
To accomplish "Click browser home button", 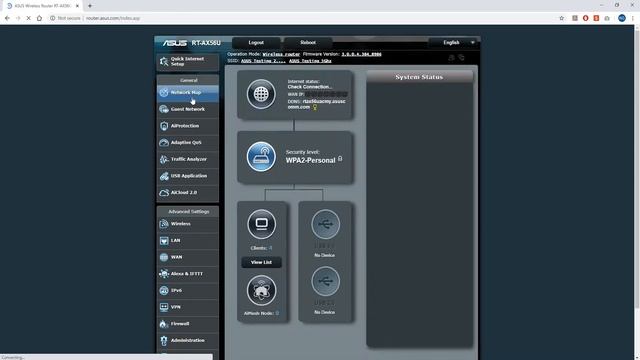I will (39, 18).
